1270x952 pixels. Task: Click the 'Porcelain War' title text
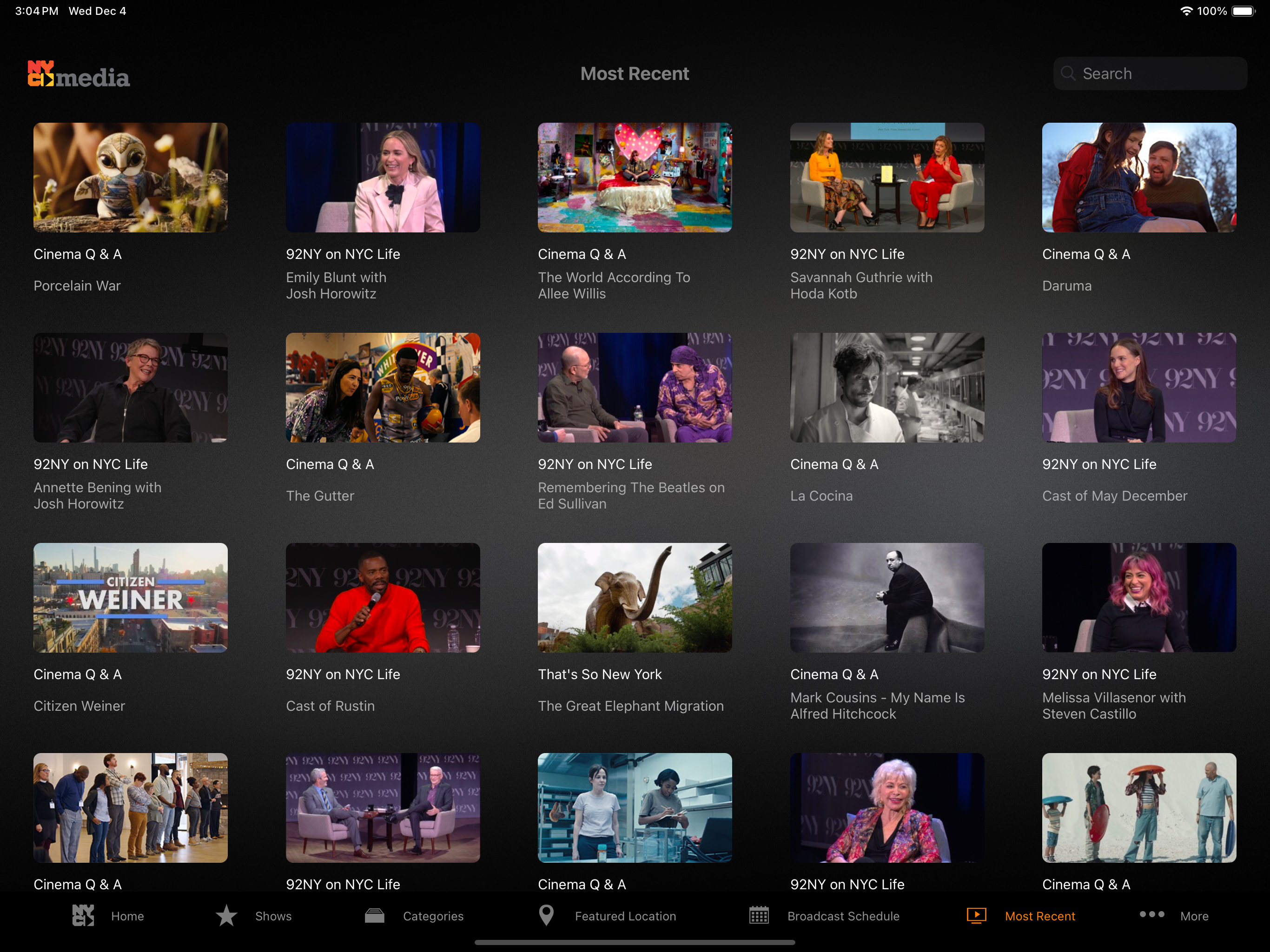pyautogui.click(x=77, y=286)
